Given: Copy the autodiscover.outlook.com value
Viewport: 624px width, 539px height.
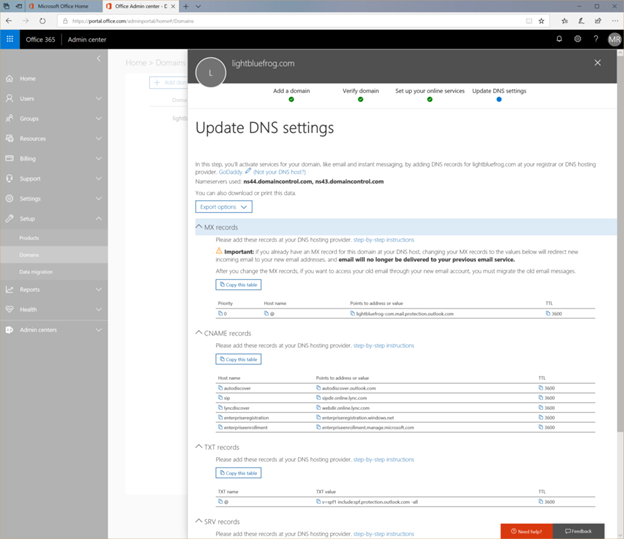Looking at the screenshot, I should click(318, 388).
